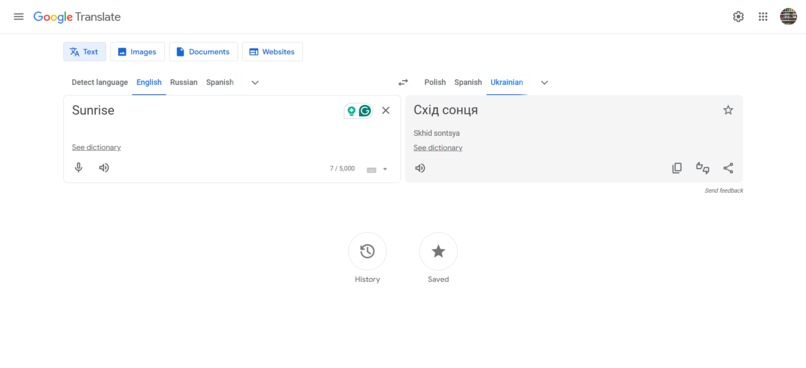Open the settings gear
Viewport: 806px width, 368px height.
[738, 16]
